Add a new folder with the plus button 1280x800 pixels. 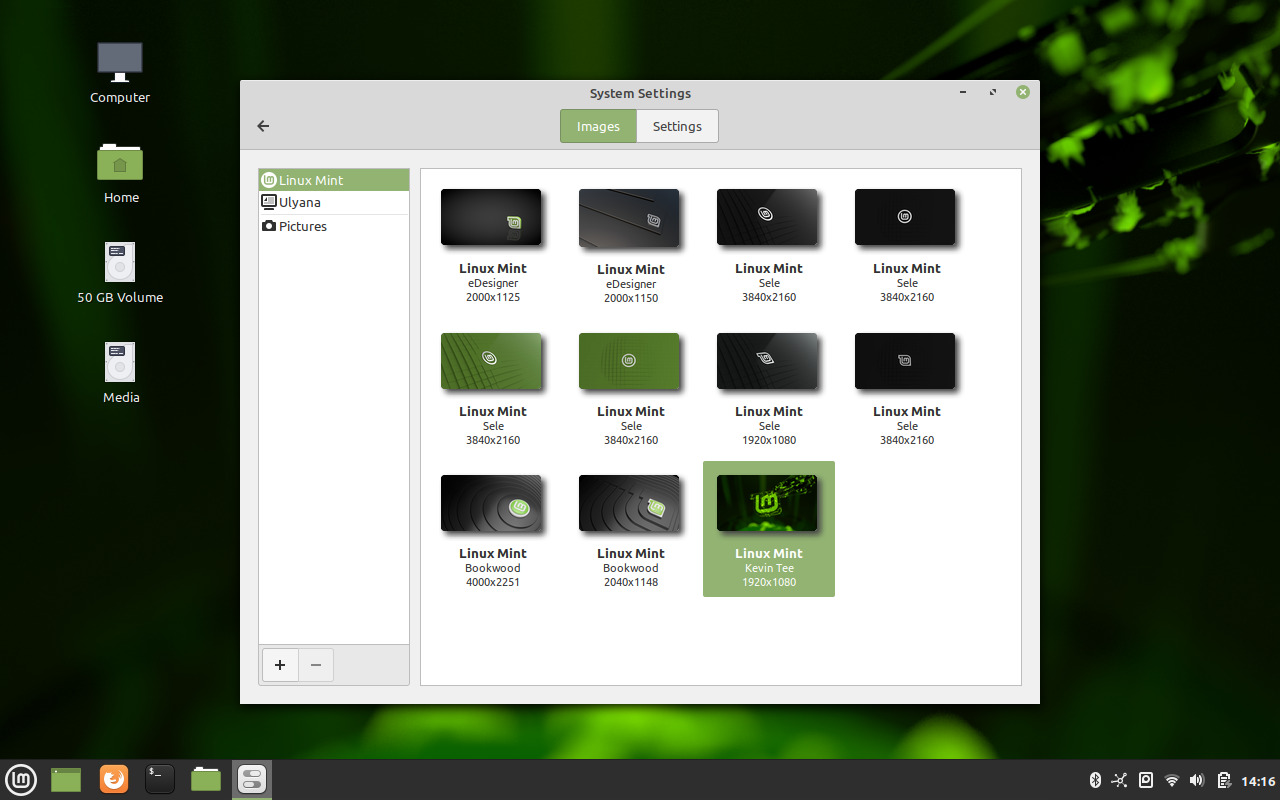(280, 665)
